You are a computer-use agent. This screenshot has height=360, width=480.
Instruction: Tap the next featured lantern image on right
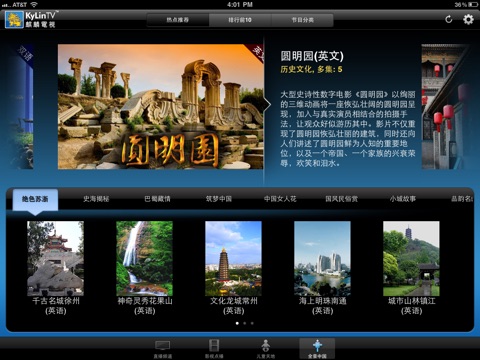tap(445, 107)
